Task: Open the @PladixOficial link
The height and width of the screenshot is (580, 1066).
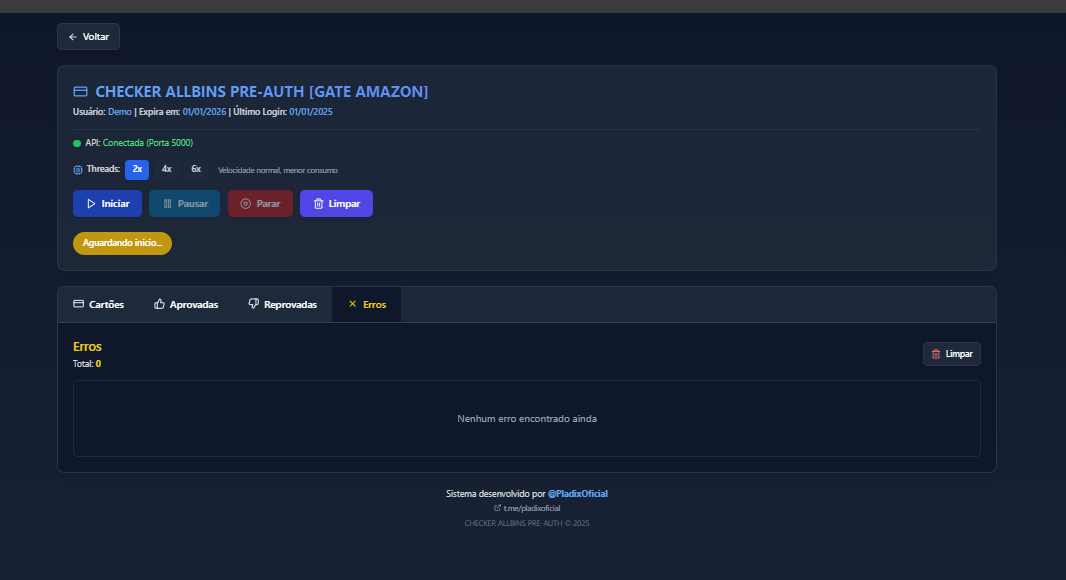Action: [578, 494]
